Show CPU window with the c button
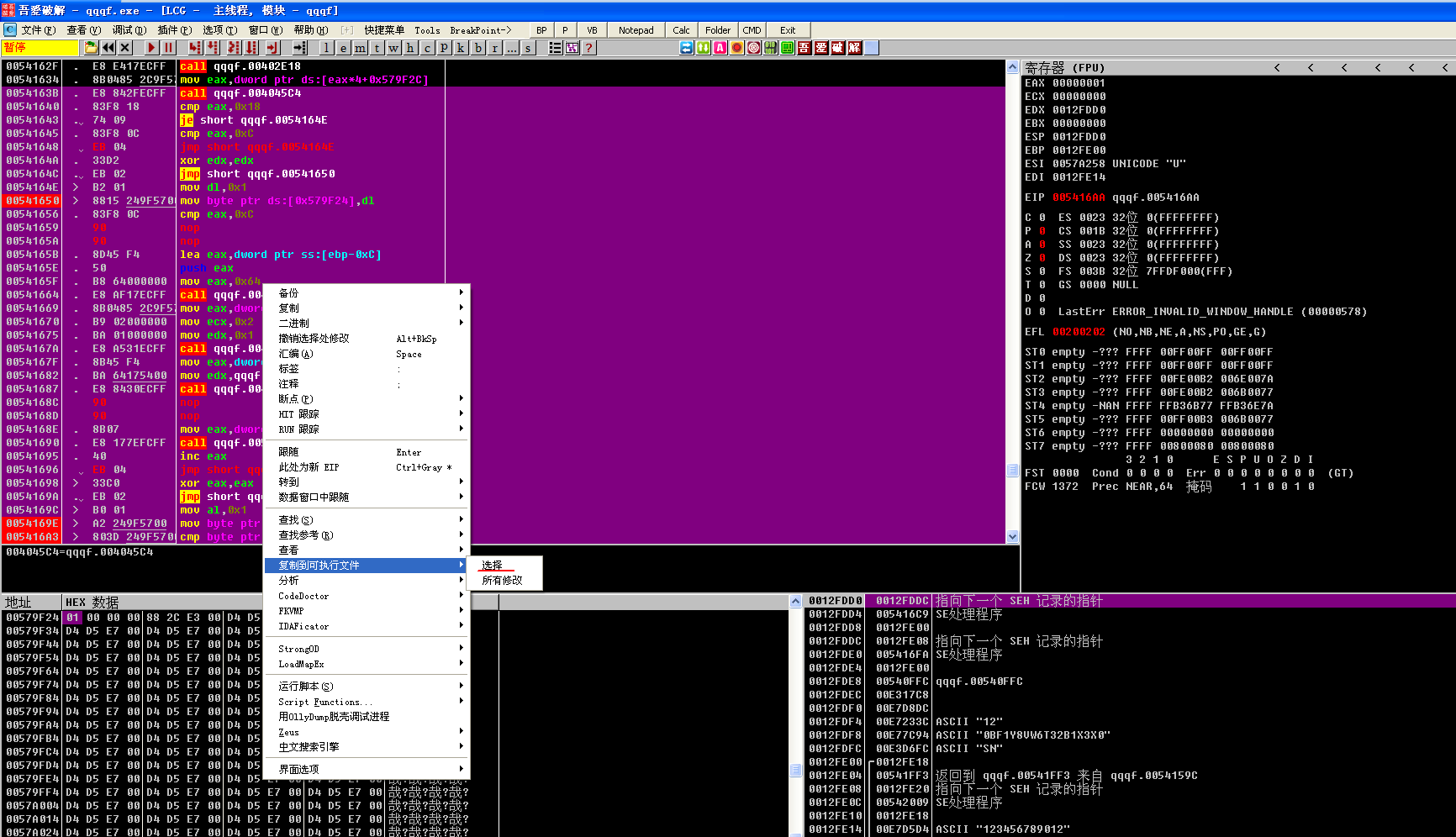Viewport: 1456px width, 837px height. coord(427,48)
